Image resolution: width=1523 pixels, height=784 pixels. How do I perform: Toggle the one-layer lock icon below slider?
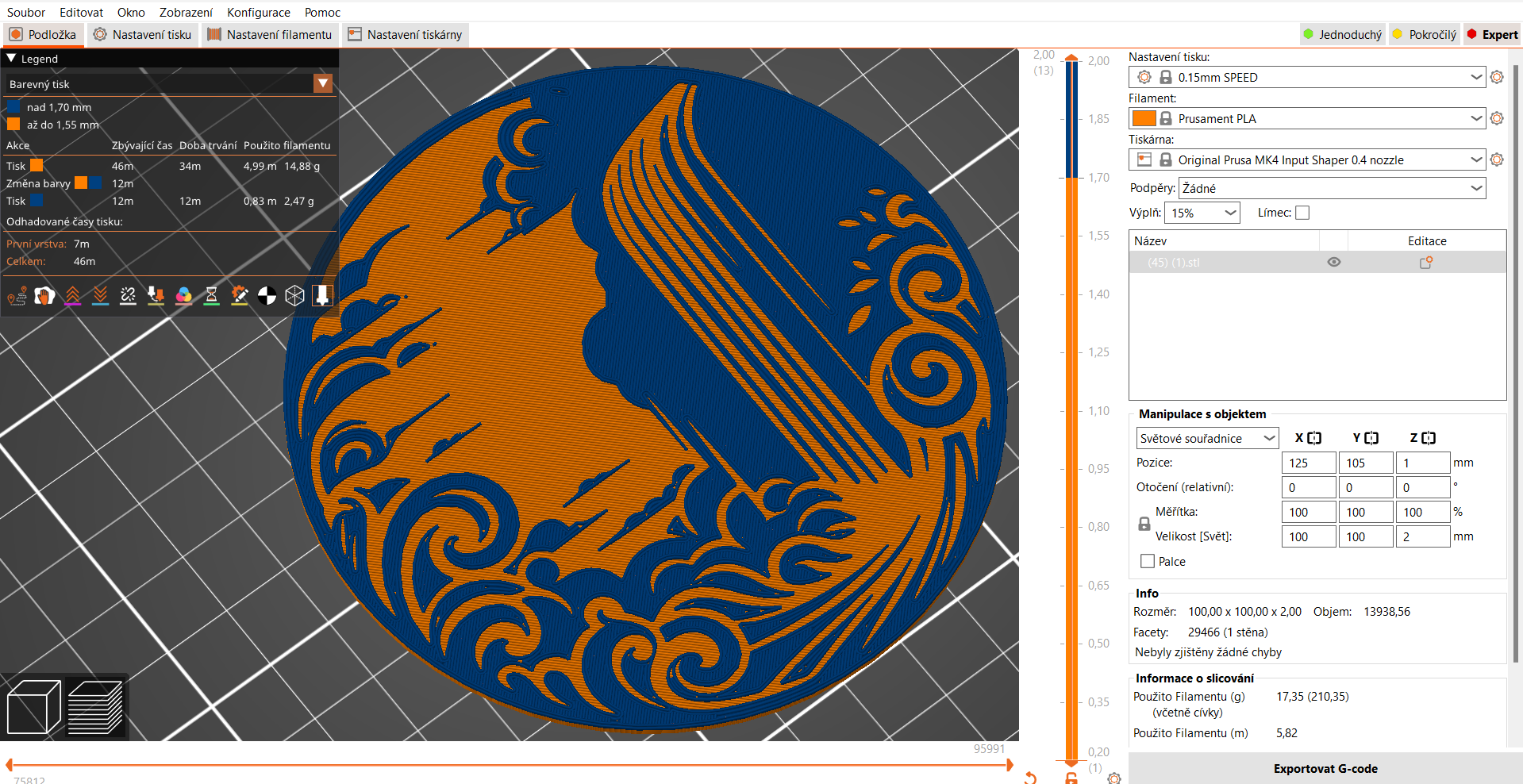pyautogui.click(x=1071, y=778)
